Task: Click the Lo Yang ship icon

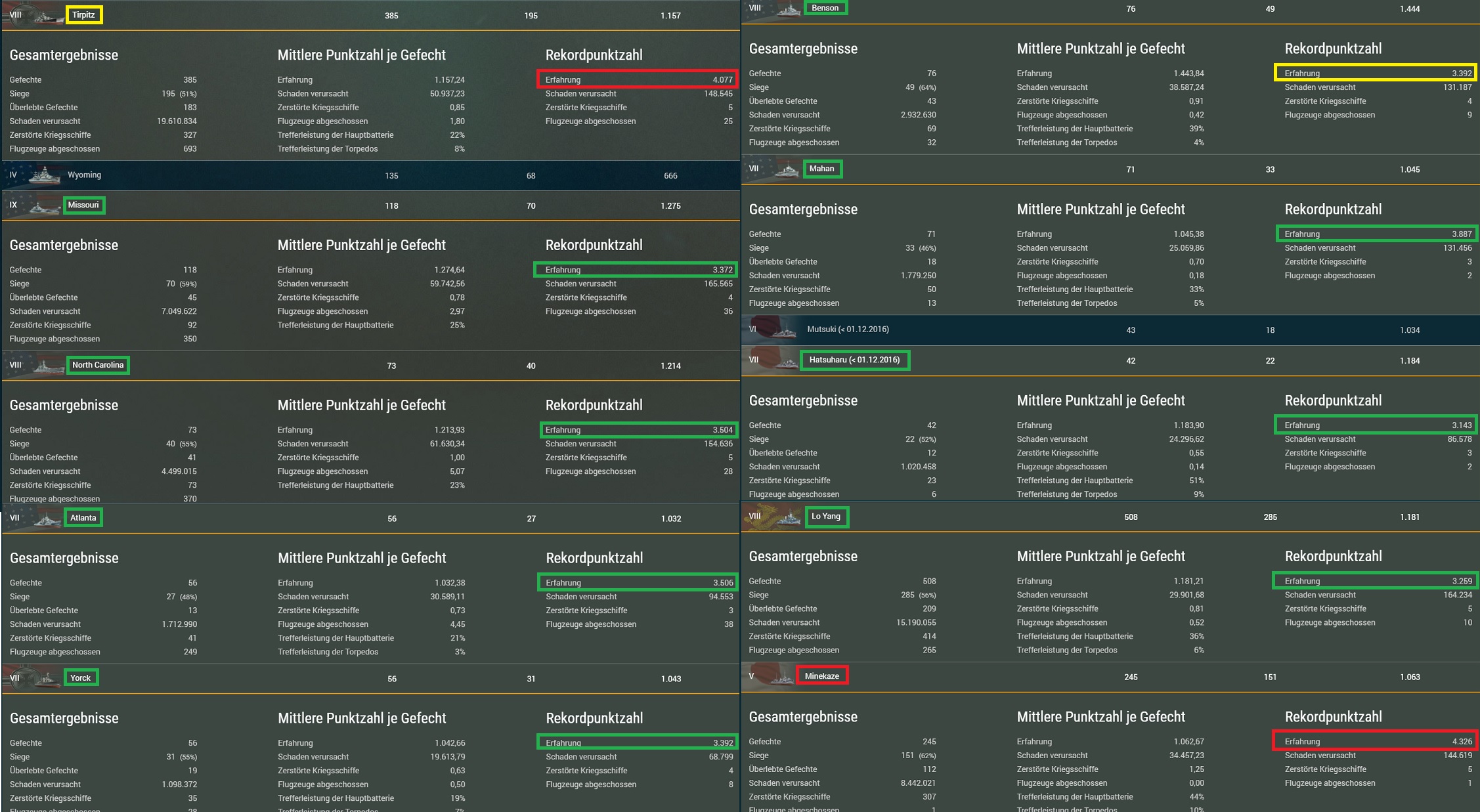Action: click(787, 517)
